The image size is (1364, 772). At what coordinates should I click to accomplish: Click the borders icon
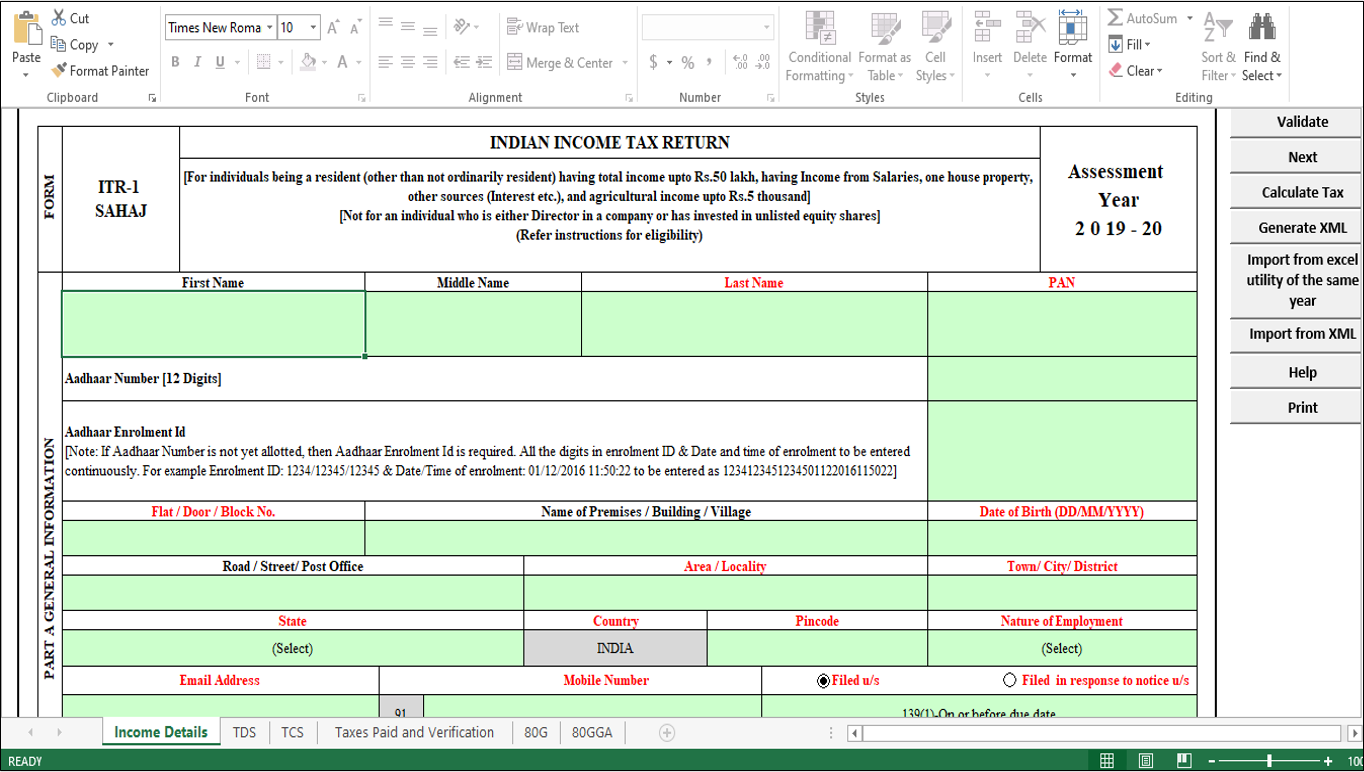(263, 62)
